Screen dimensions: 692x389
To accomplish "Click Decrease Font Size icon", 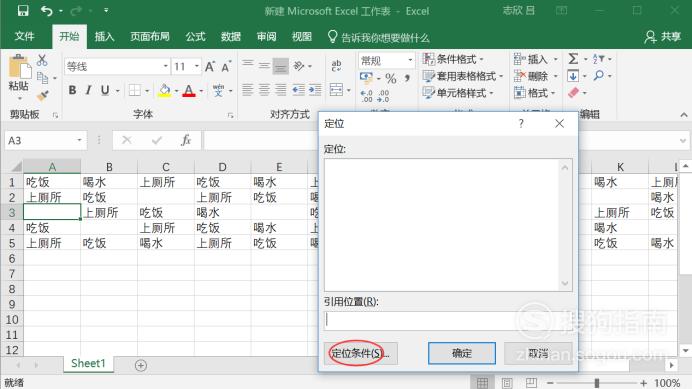I will tap(226, 67).
